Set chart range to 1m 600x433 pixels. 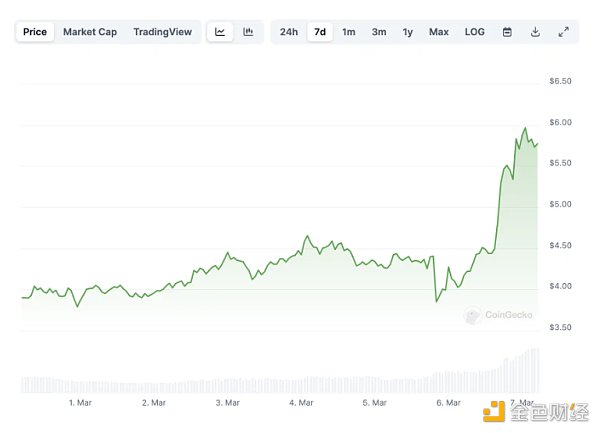tap(349, 32)
